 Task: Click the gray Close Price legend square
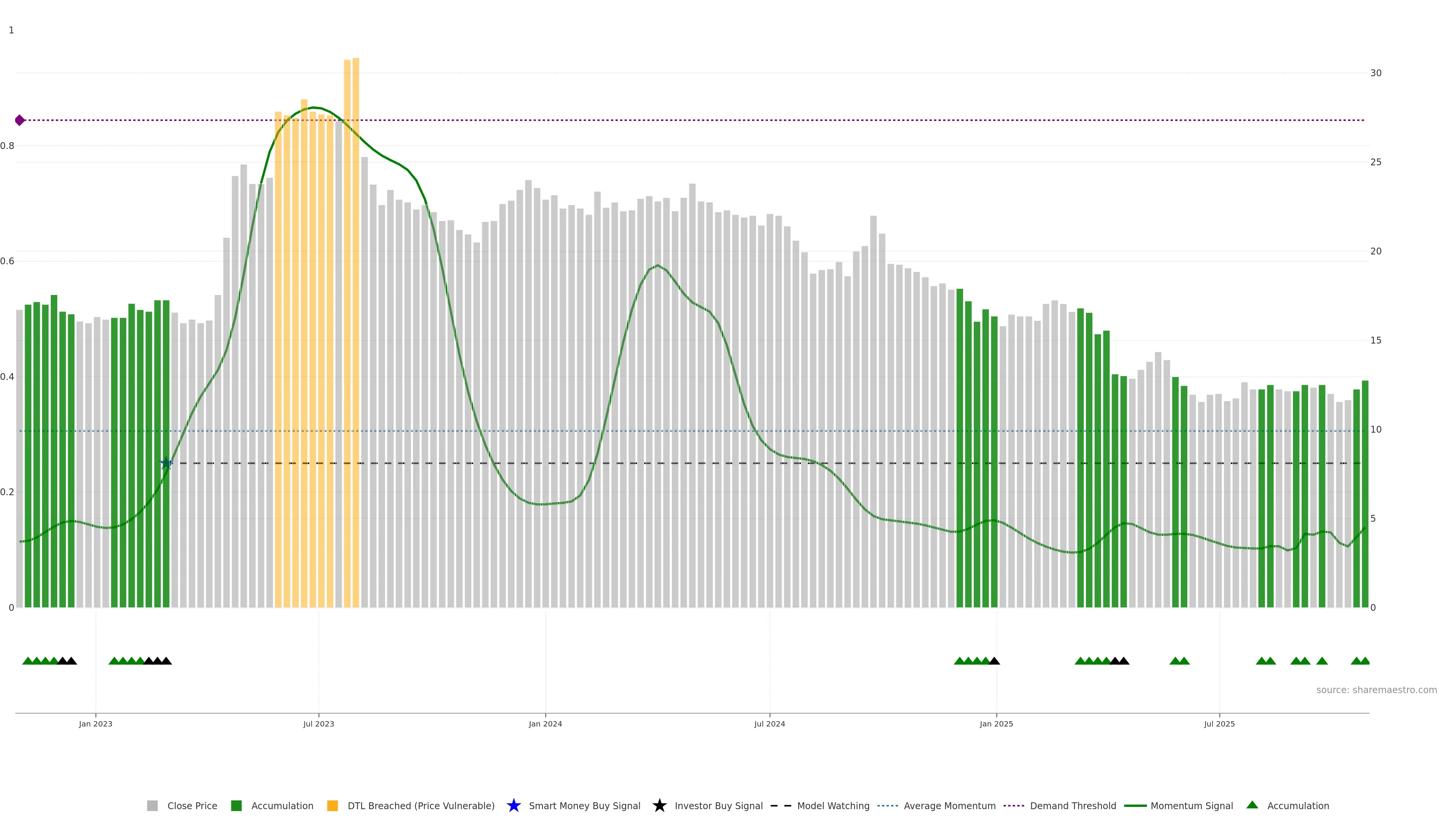tap(152, 805)
